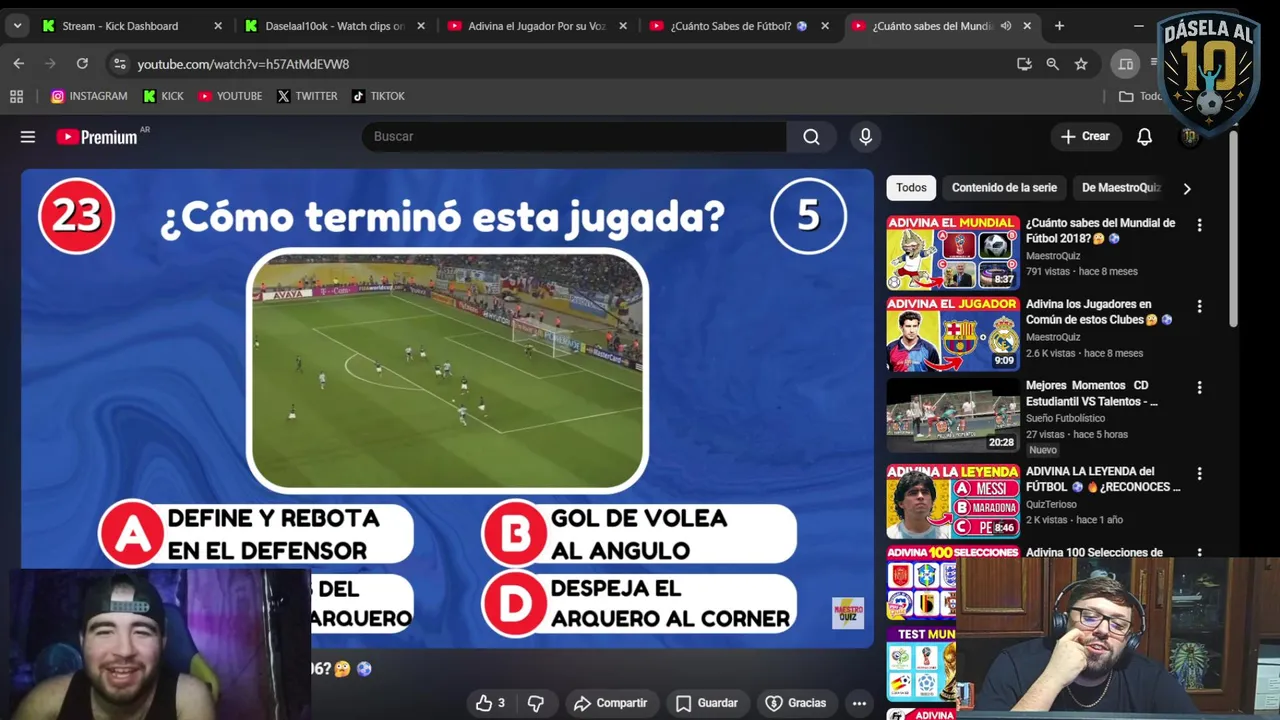Go to YouTube Premium home logo

97,137
